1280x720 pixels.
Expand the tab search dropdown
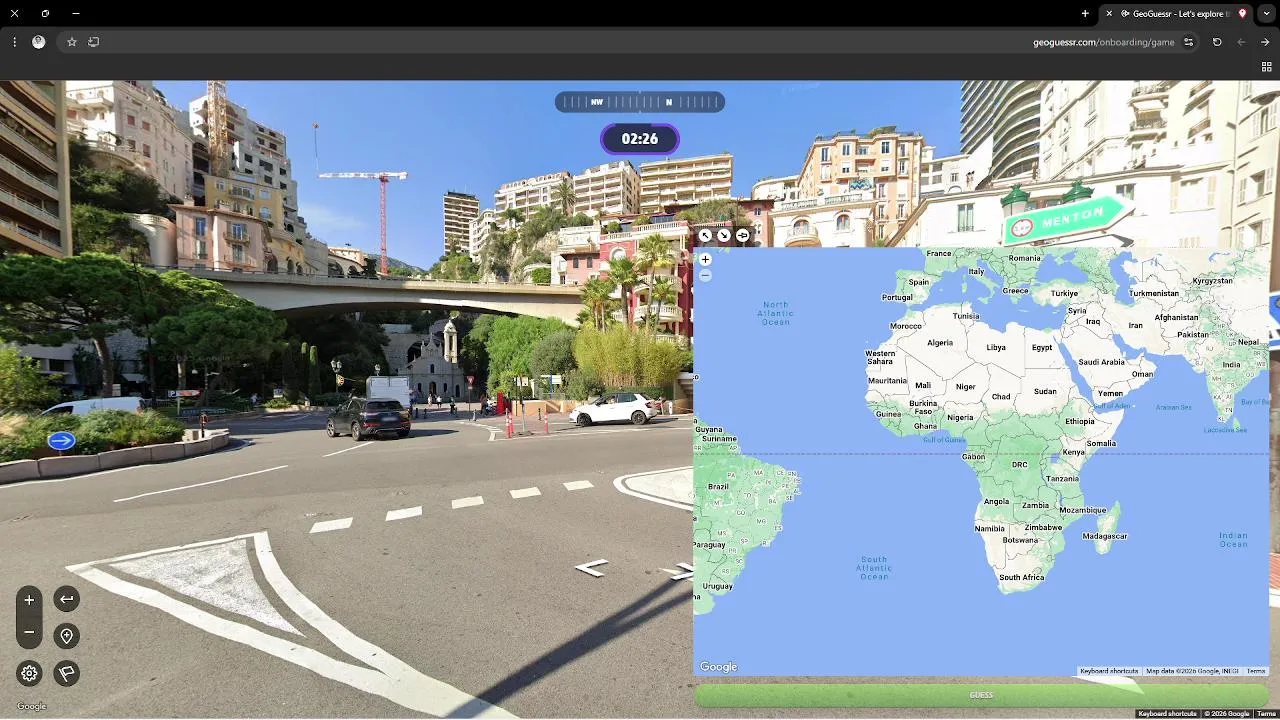click(x=1266, y=14)
